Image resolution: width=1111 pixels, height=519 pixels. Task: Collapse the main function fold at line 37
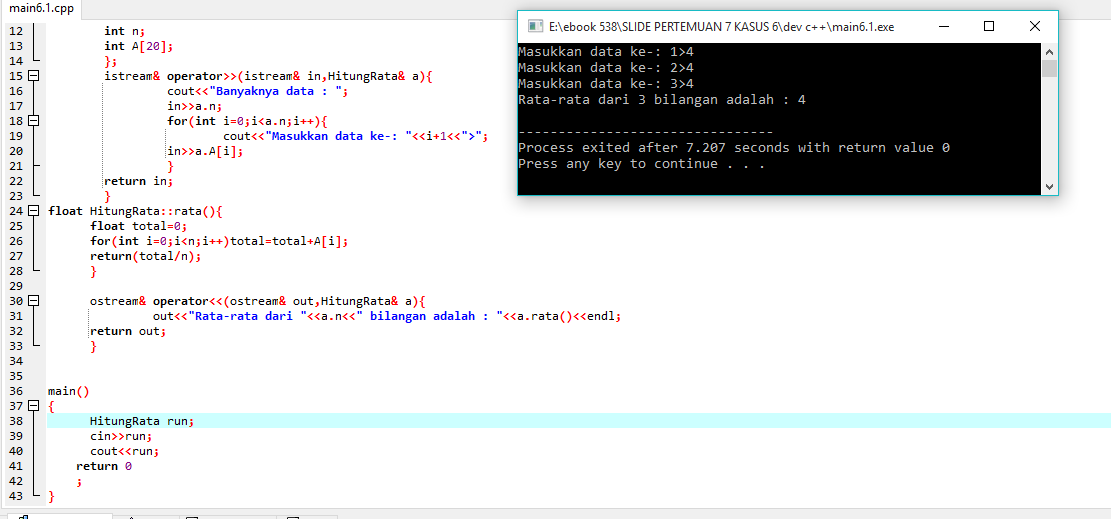pos(33,406)
